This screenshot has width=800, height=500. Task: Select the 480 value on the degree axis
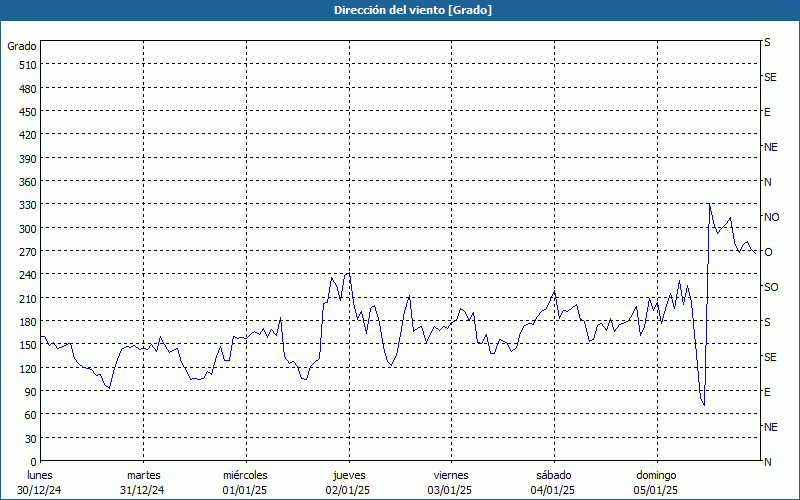coord(28,89)
